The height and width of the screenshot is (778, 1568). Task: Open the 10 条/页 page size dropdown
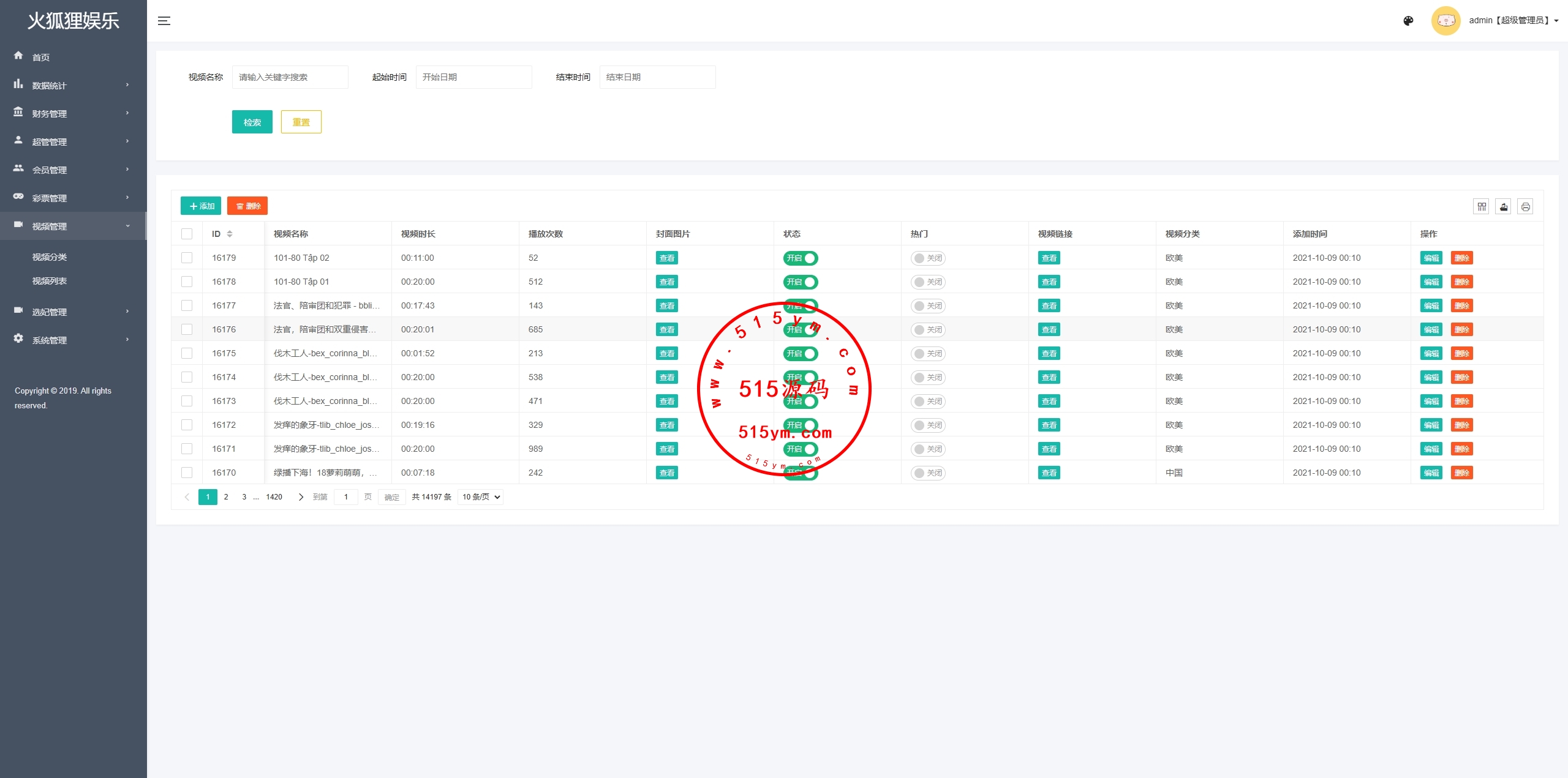(x=481, y=497)
